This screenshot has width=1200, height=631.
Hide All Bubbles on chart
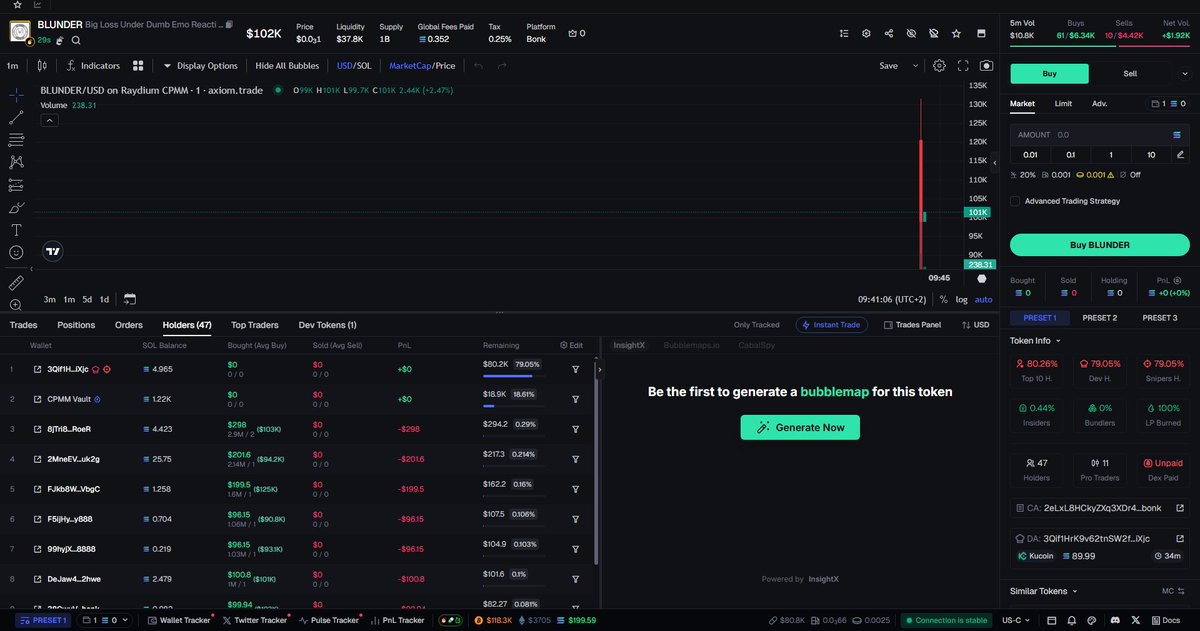coord(287,66)
